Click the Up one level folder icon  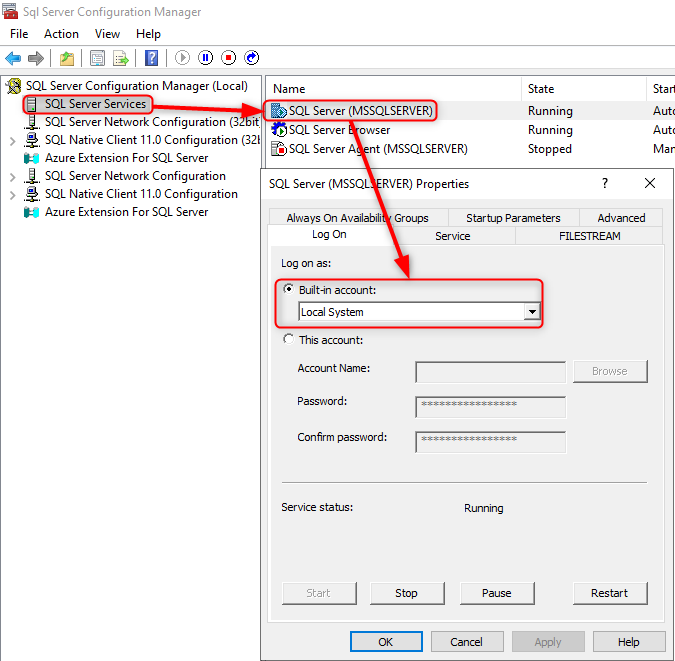click(67, 58)
